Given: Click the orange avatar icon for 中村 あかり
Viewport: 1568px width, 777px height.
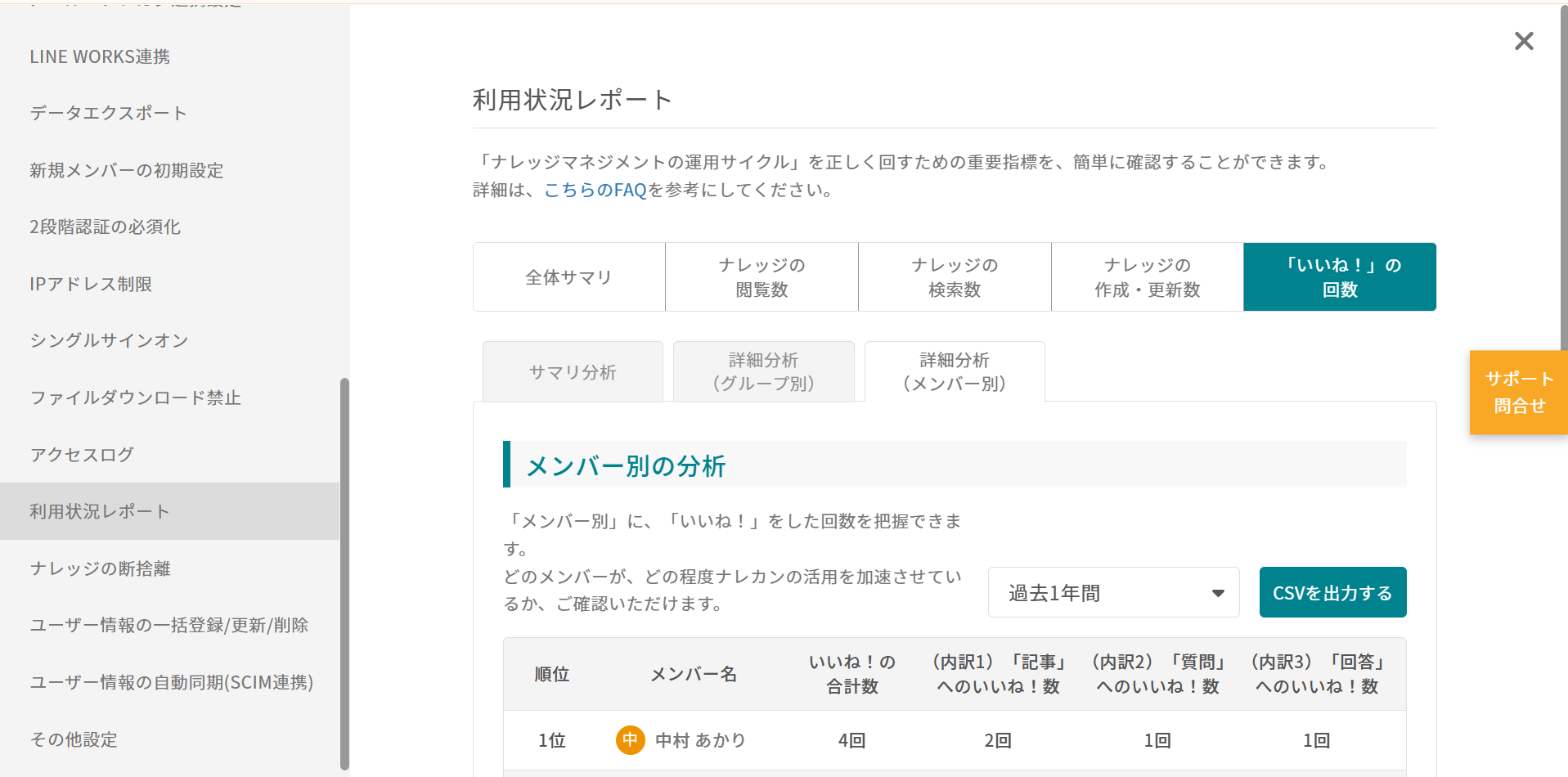Looking at the screenshot, I should tap(630, 740).
